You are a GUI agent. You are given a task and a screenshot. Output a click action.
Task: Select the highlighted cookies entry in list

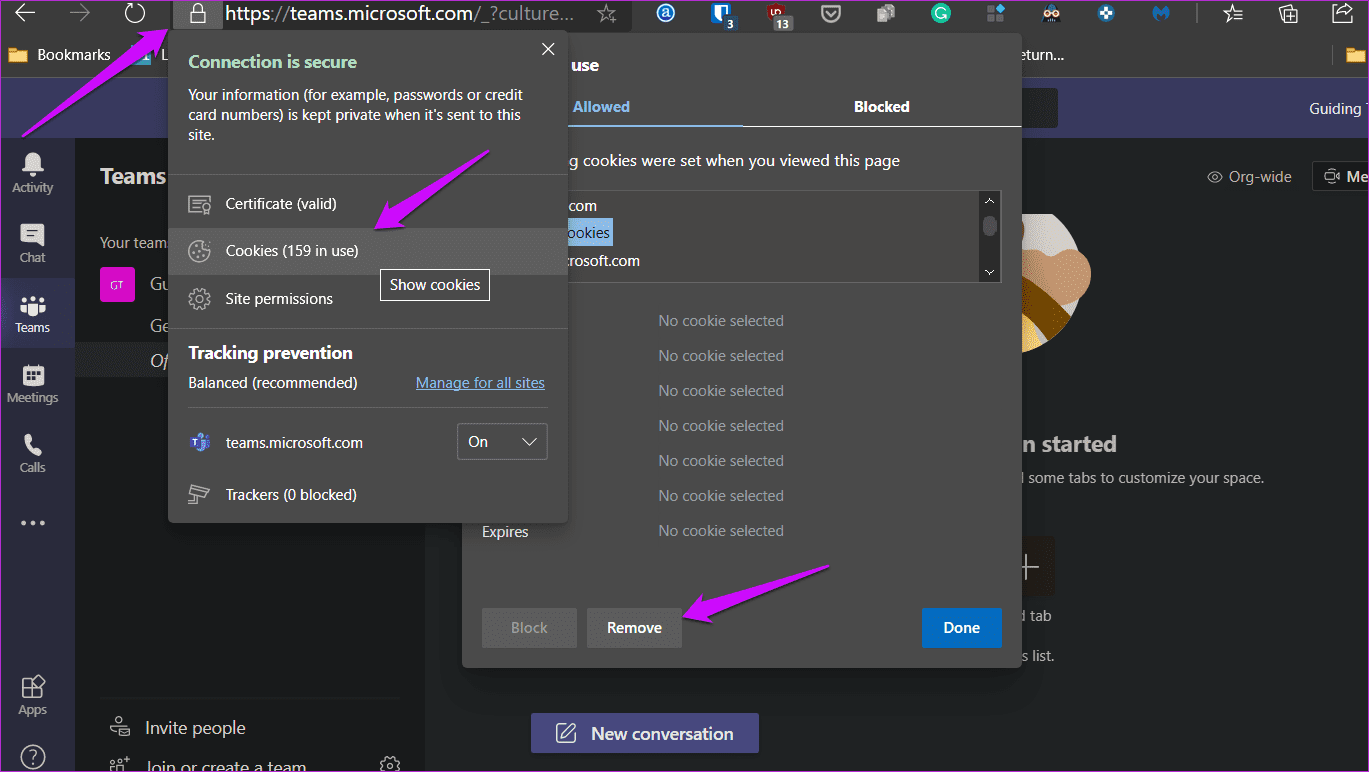pyautogui.click(x=590, y=233)
